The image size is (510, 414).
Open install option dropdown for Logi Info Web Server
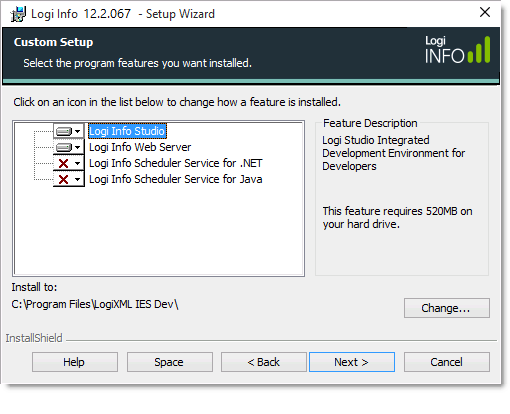click(x=69, y=147)
